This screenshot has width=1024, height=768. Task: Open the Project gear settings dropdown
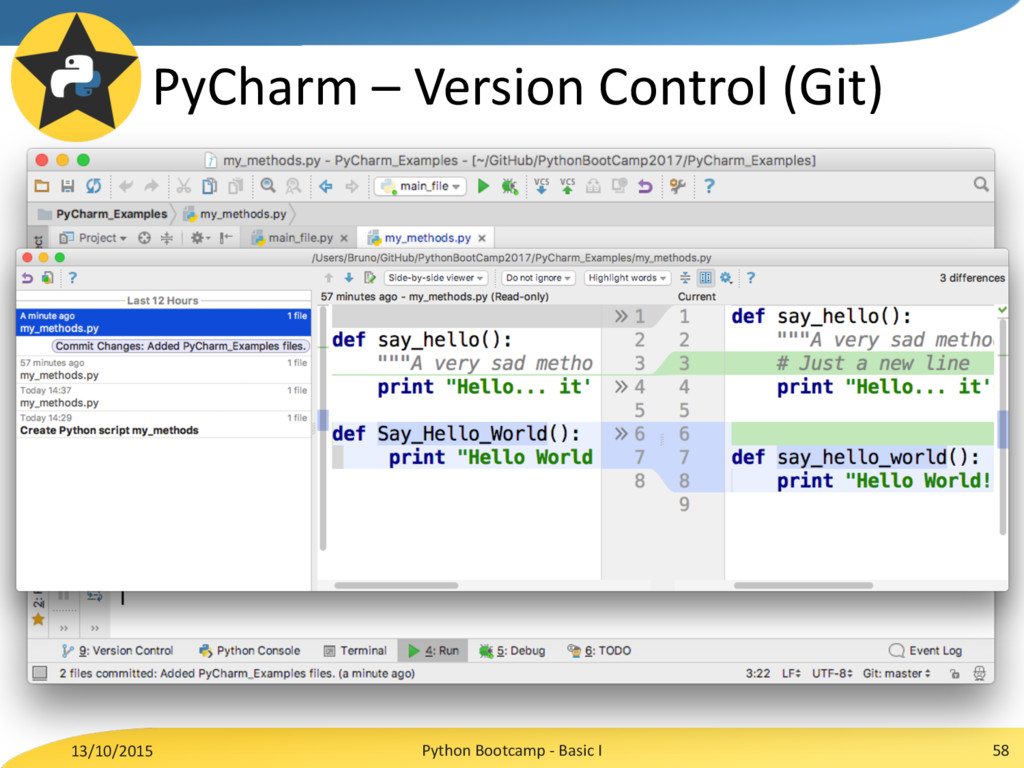click(200, 238)
